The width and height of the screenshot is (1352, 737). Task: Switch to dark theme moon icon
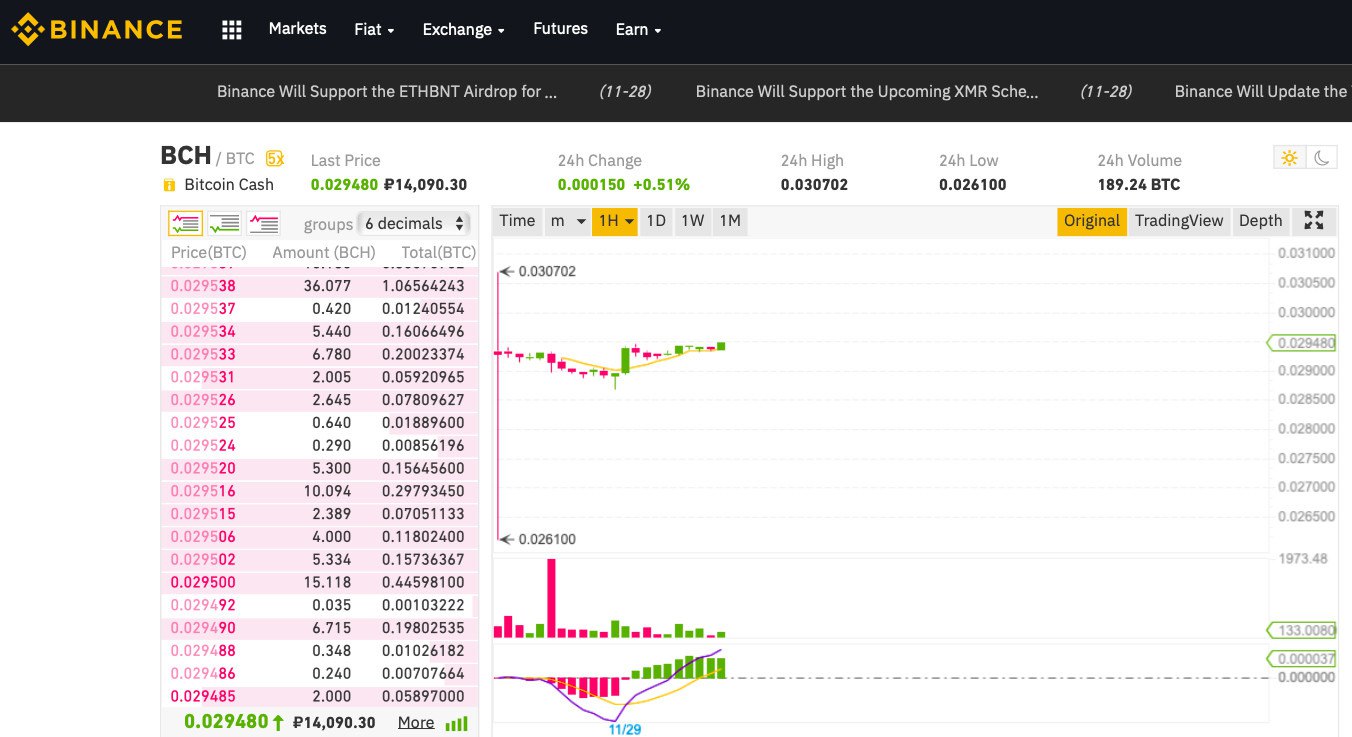click(1321, 158)
